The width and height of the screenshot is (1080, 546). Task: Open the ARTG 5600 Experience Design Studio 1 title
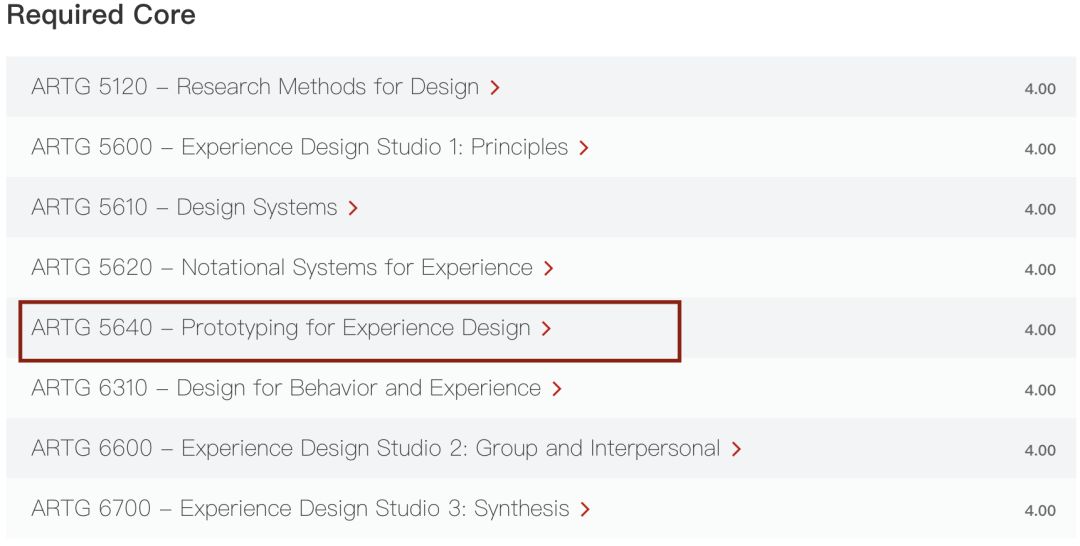pyautogui.click(x=299, y=147)
